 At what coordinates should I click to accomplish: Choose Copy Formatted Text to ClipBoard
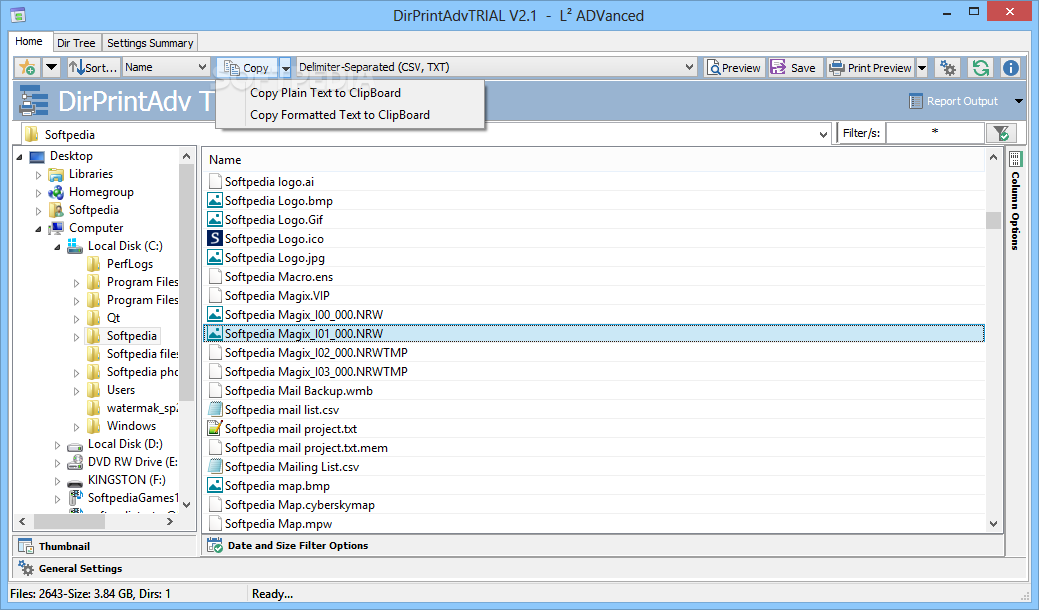[x=340, y=115]
